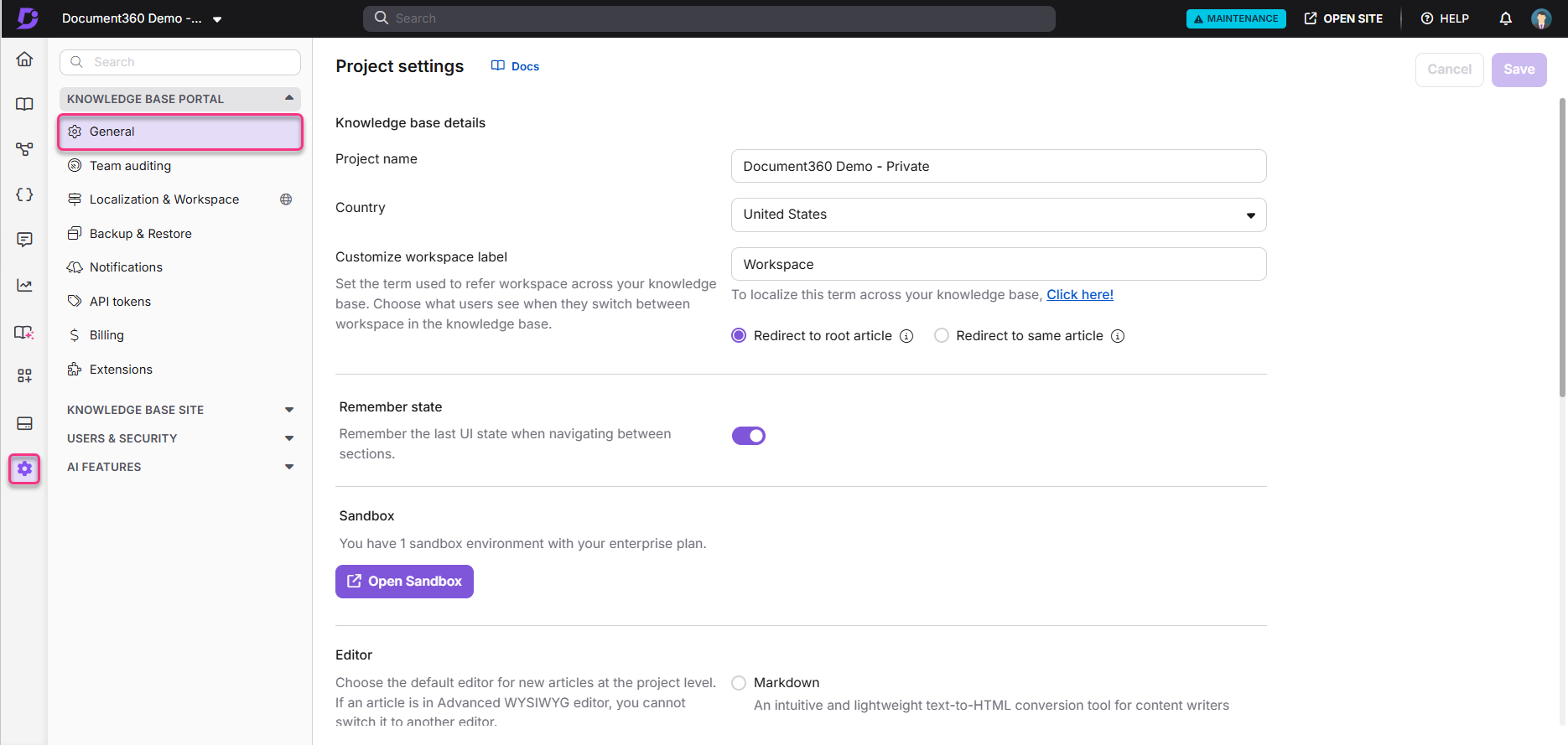Image resolution: width=1568 pixels, height=745 pixels.
Task: Toggle the Remember state switch
Action: (749, 436)
